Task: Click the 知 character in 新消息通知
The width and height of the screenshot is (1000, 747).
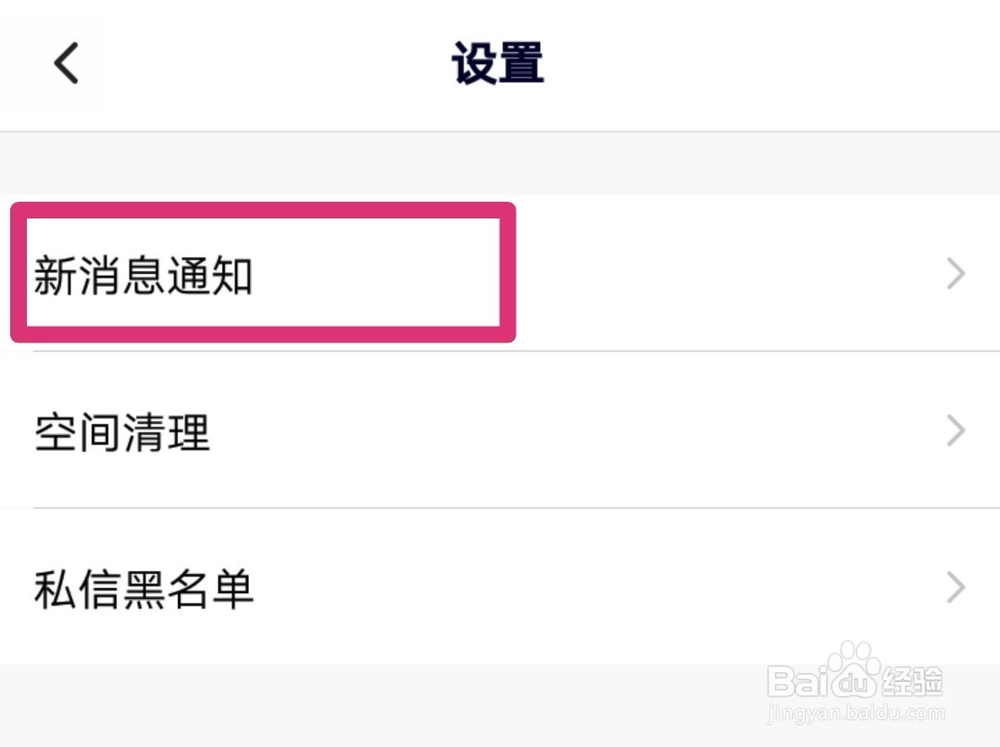Action: coord(232,276)
